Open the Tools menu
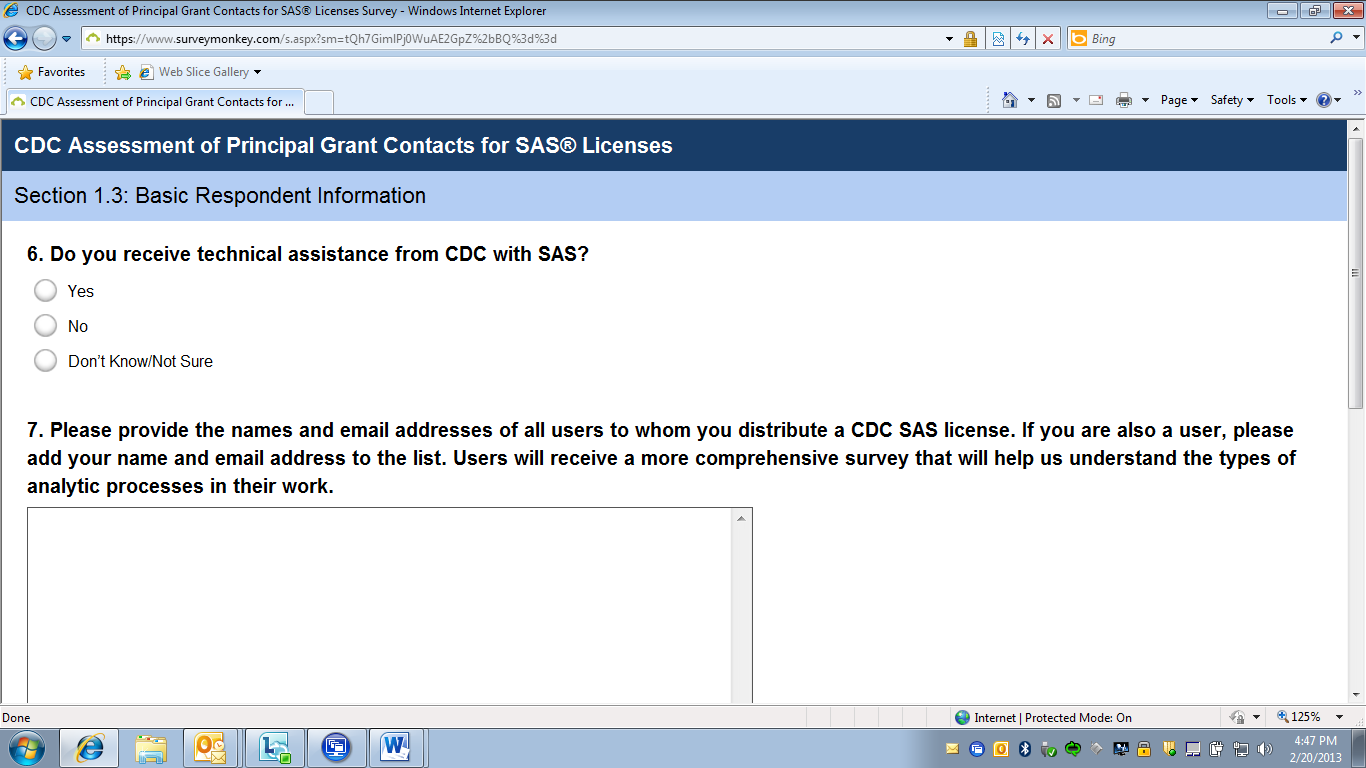The height and width of the screenshot is (768, 1366). [1287, 100]
